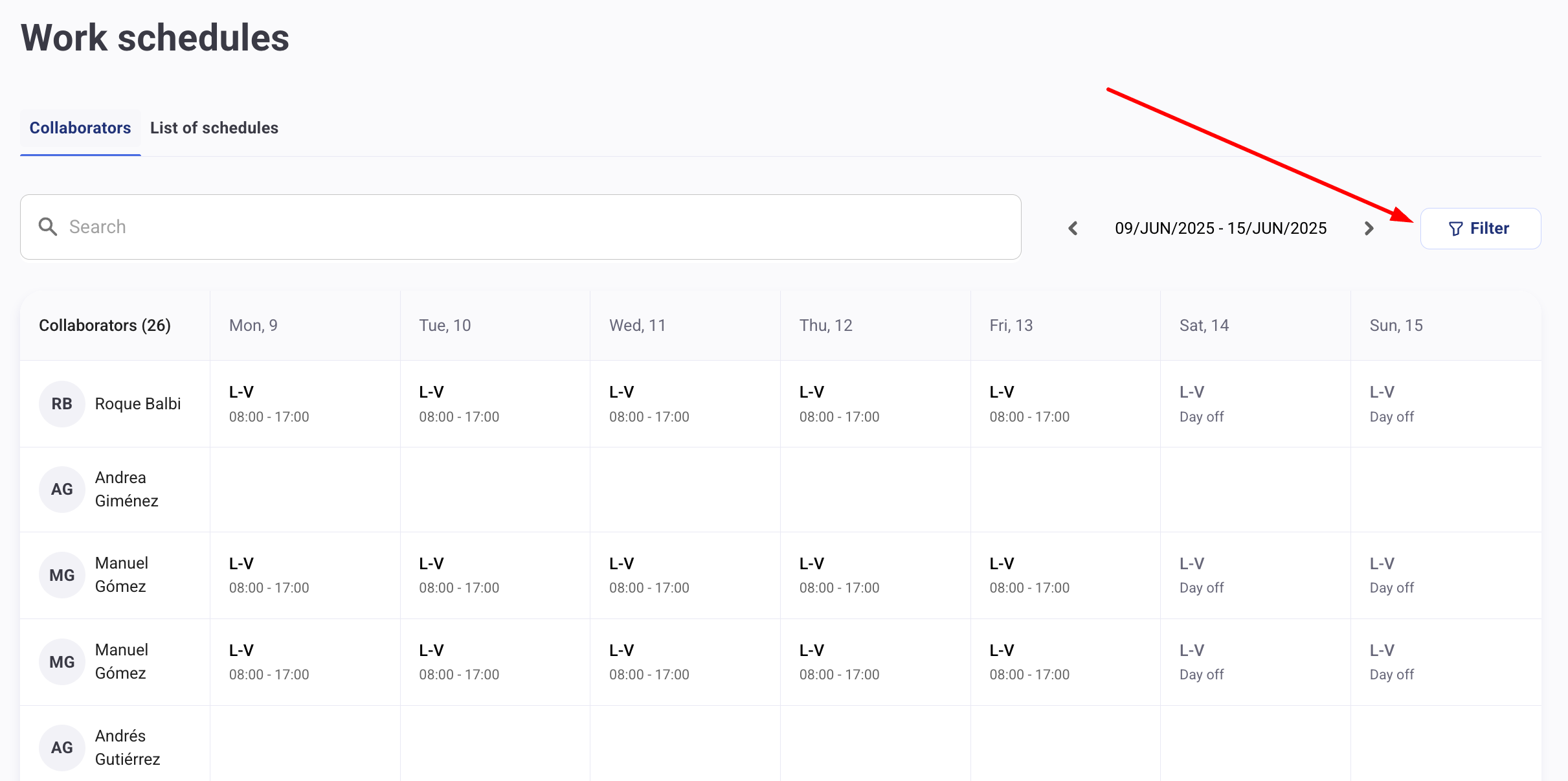Click the search magnifier icon
The height and width of the screenshot is (781, 1568).
click(48, 227)
